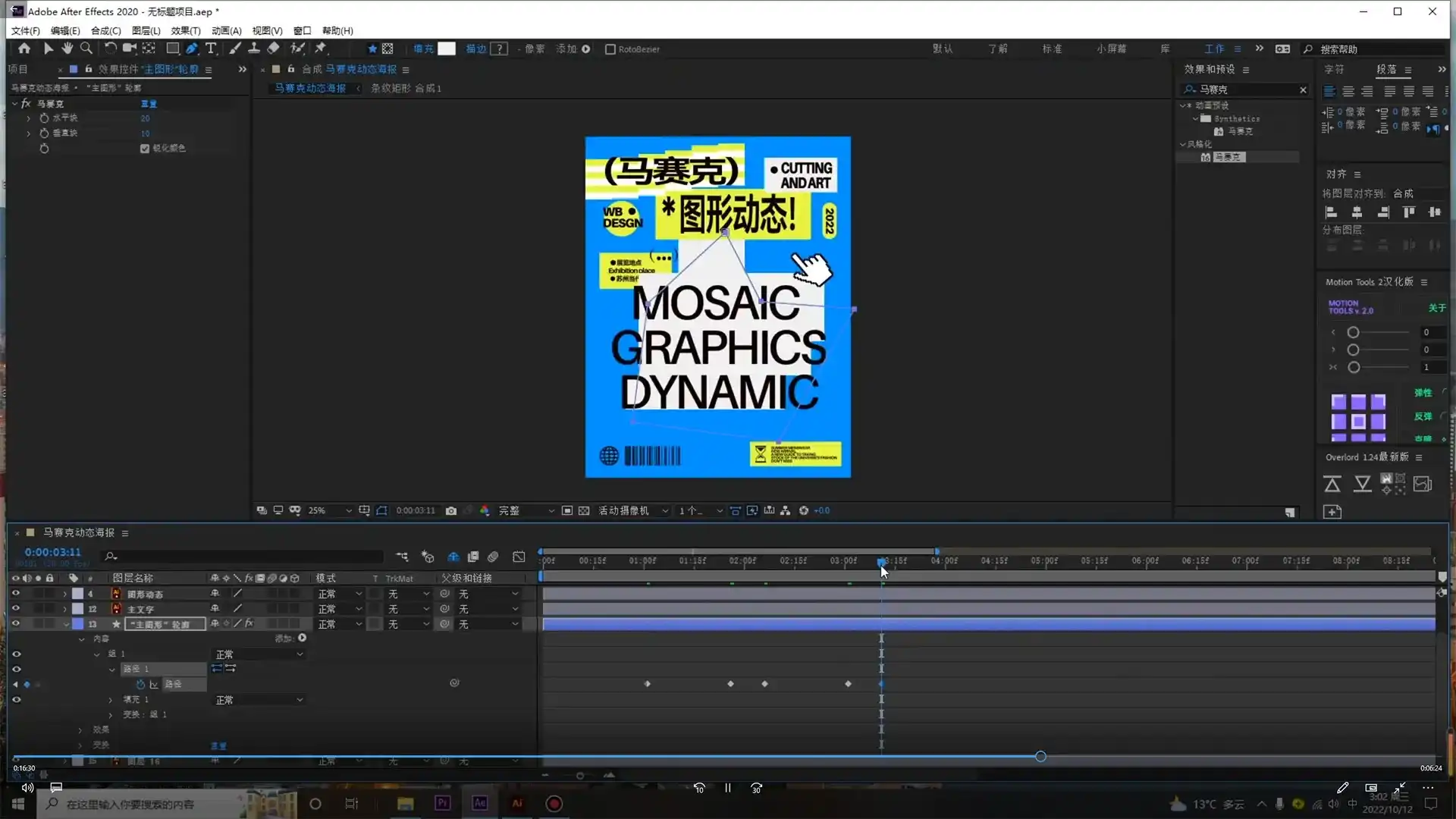Activate the Puppet Pin tool
The height and width of the screenshot is (819, 1456).
(x=321, y=49)
